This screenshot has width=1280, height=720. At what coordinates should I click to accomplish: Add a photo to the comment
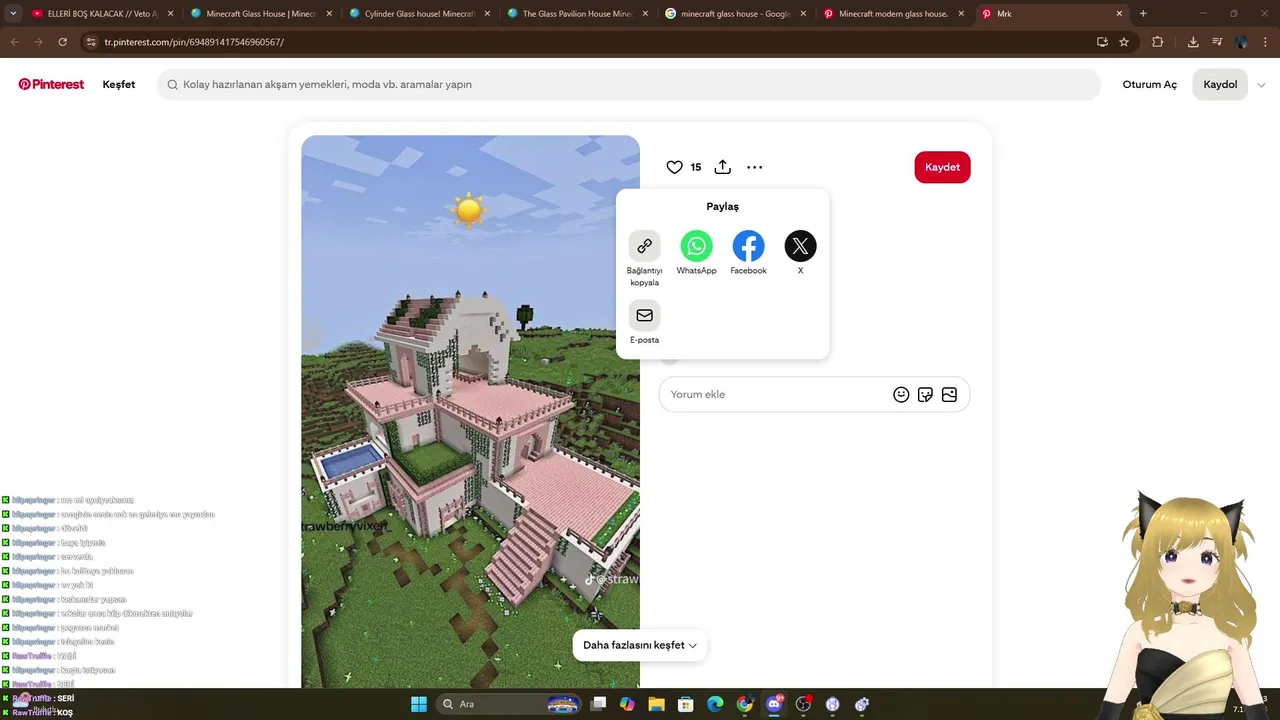949,394
